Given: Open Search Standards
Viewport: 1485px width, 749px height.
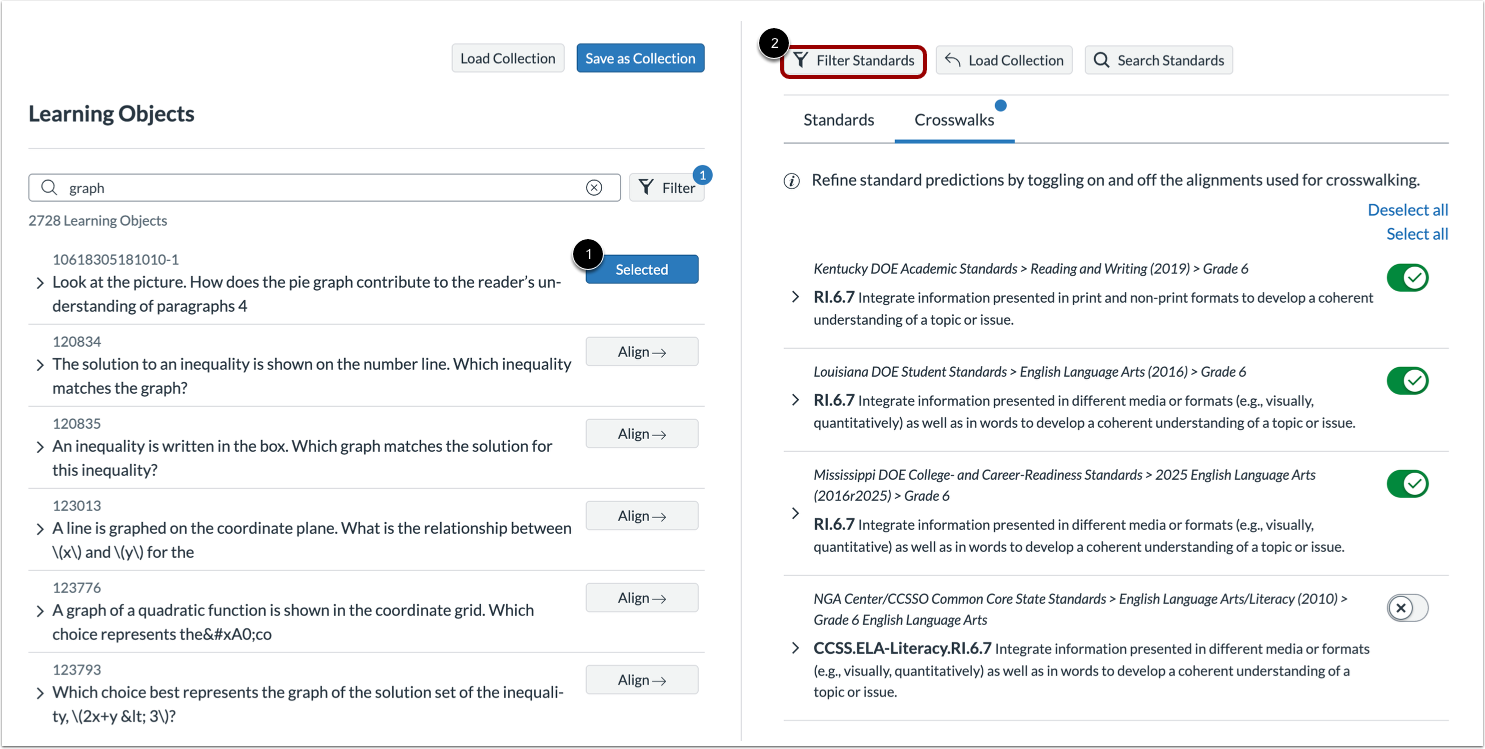Looking at the screenshot, I should (x=1159, y=61).
